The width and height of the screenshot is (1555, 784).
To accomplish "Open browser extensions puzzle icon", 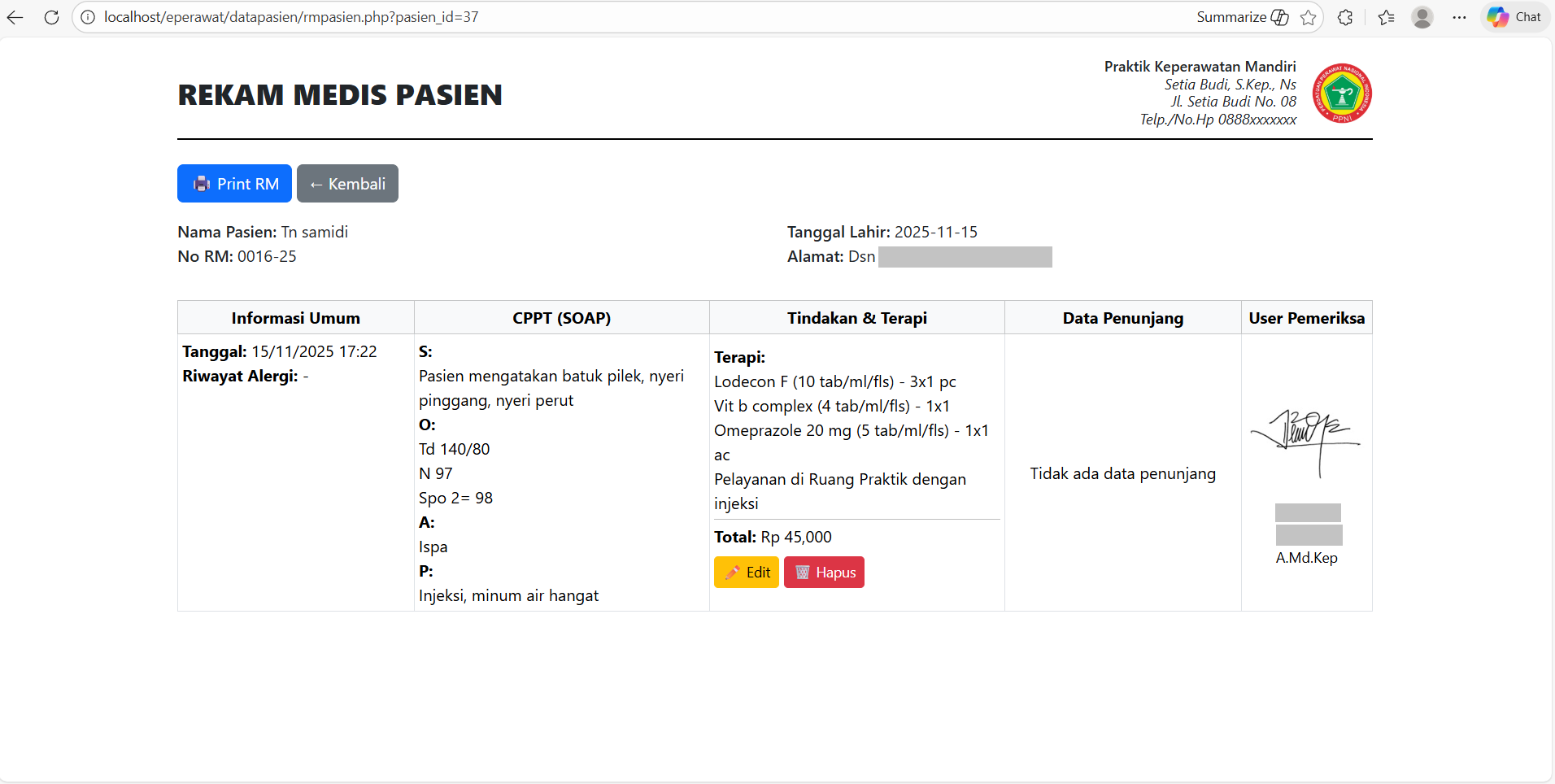I will tap(1345, 17).
